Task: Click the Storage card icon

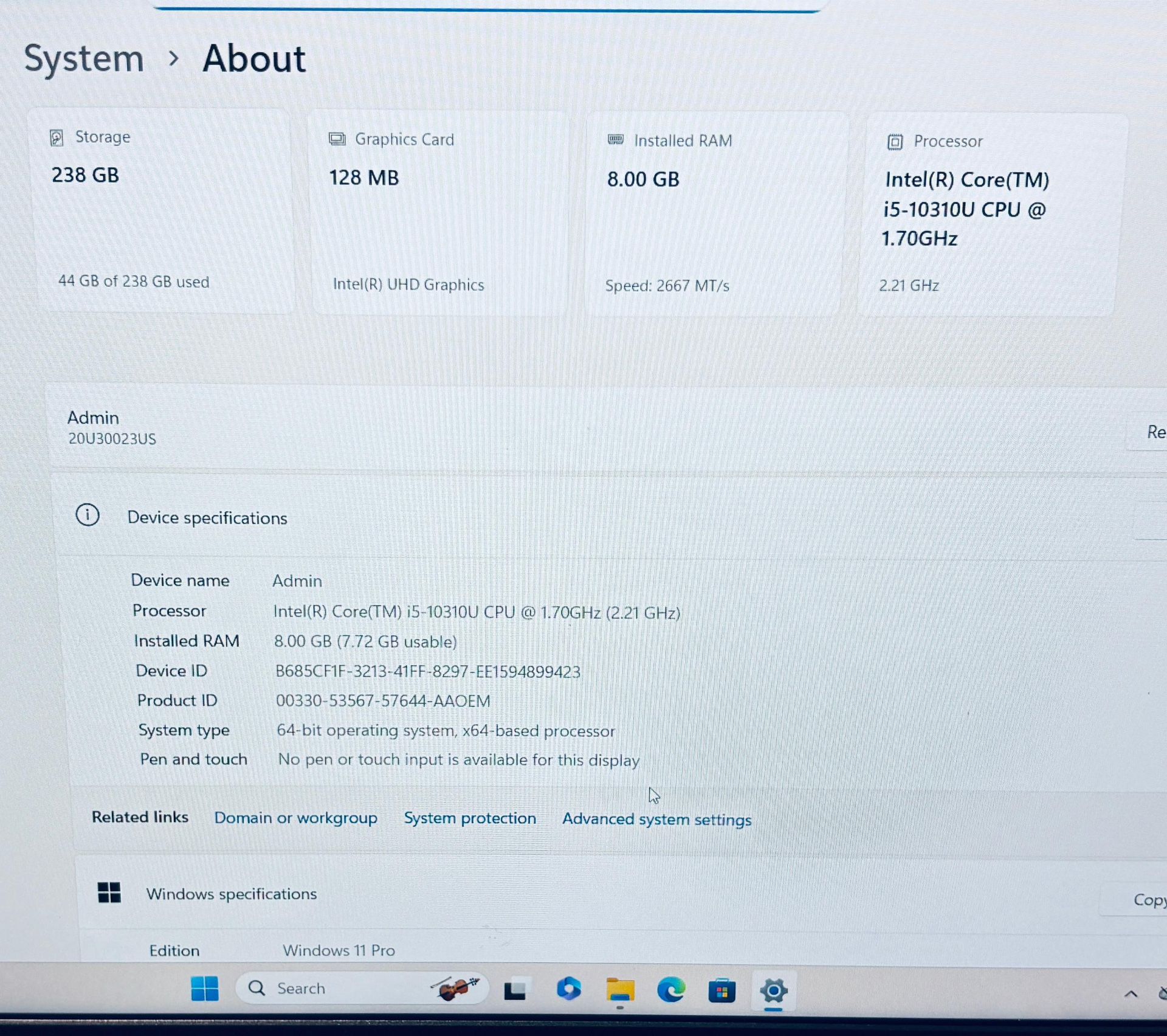Action: point(57,138)
